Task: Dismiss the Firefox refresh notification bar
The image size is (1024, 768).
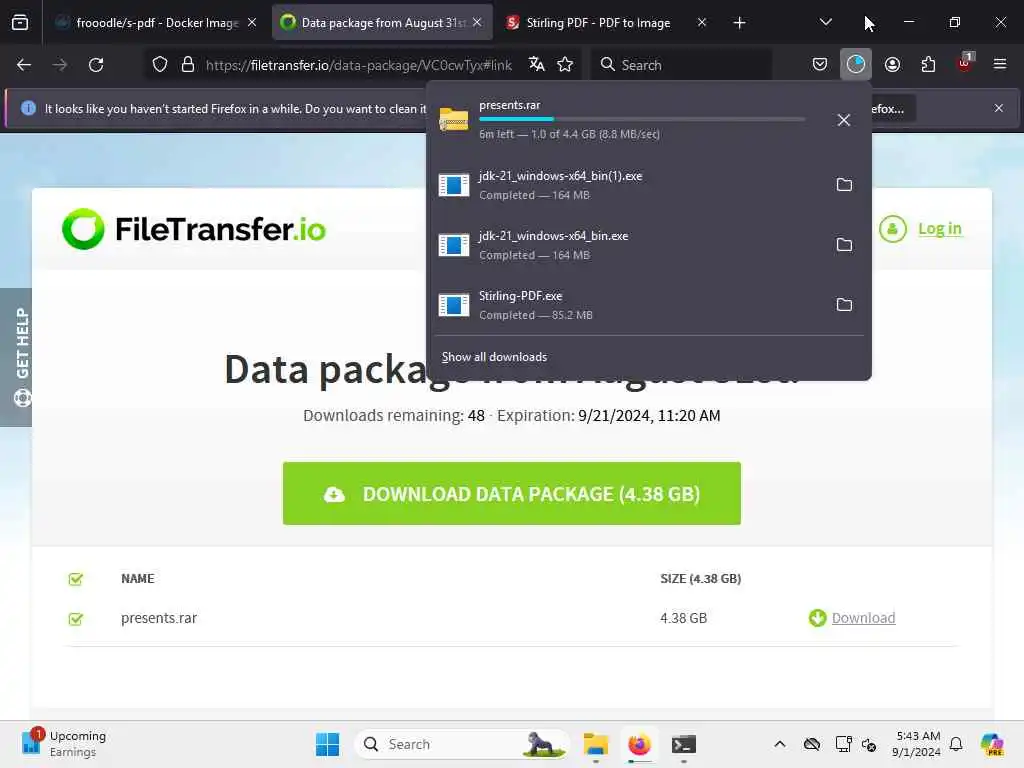Action: tap(999, 108)
